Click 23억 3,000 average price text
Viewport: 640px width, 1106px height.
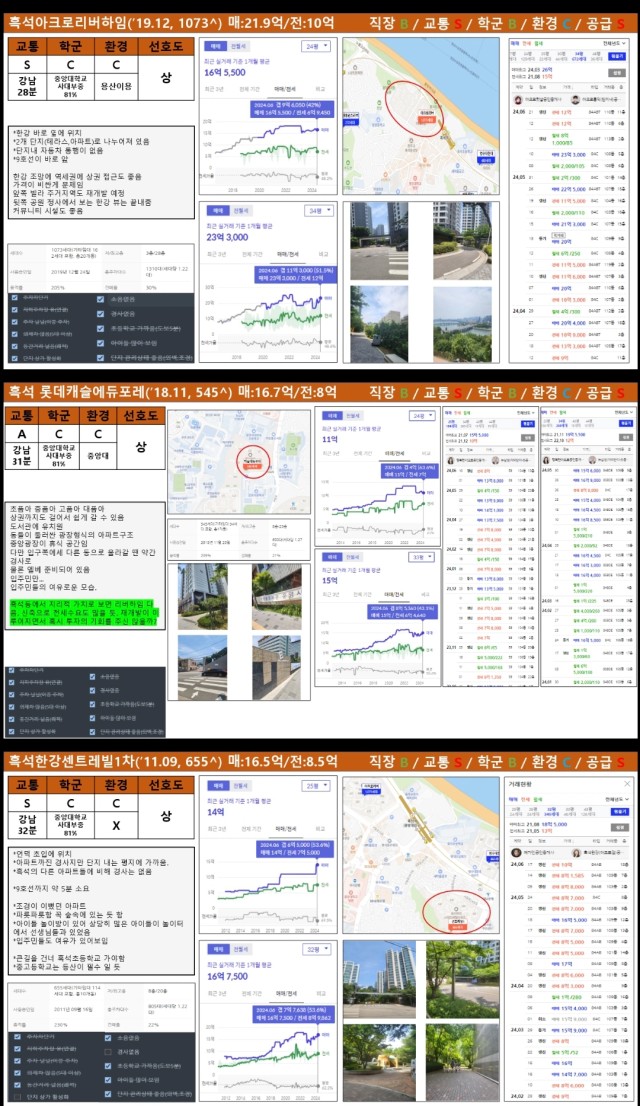point(227,237)
